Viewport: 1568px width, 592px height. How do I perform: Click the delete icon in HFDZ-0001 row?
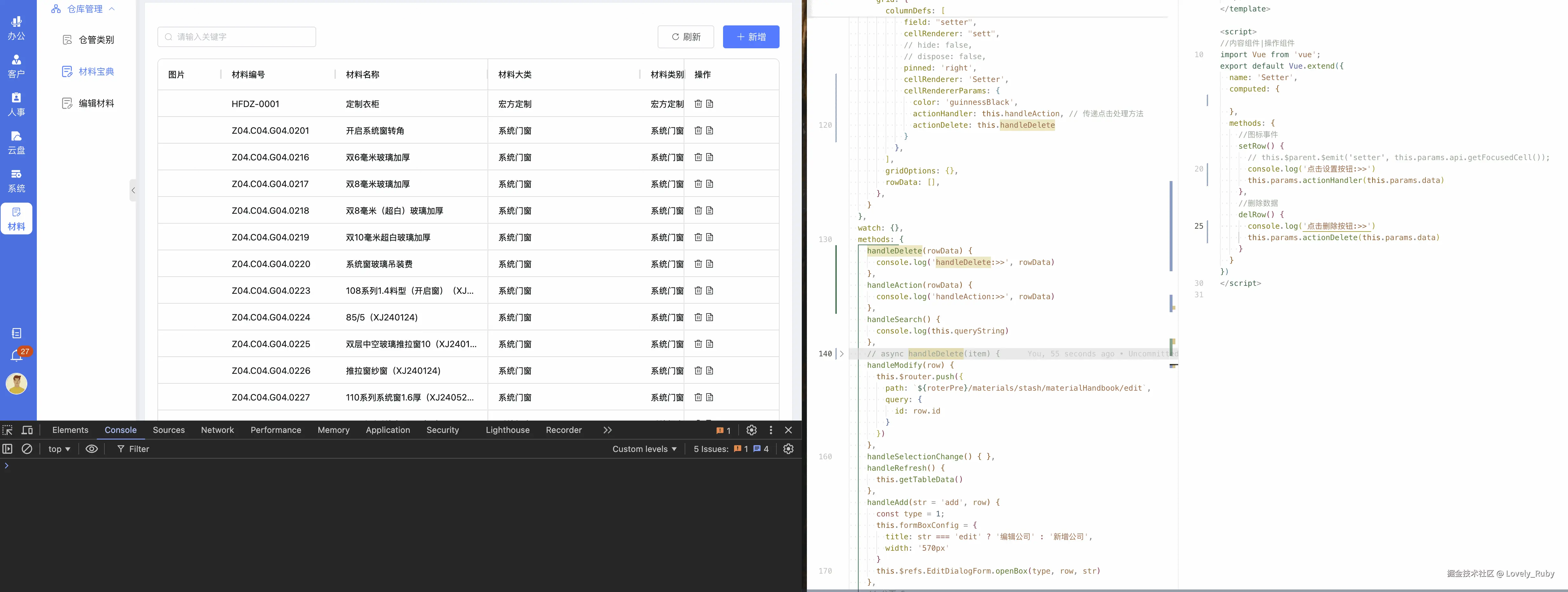698,104
